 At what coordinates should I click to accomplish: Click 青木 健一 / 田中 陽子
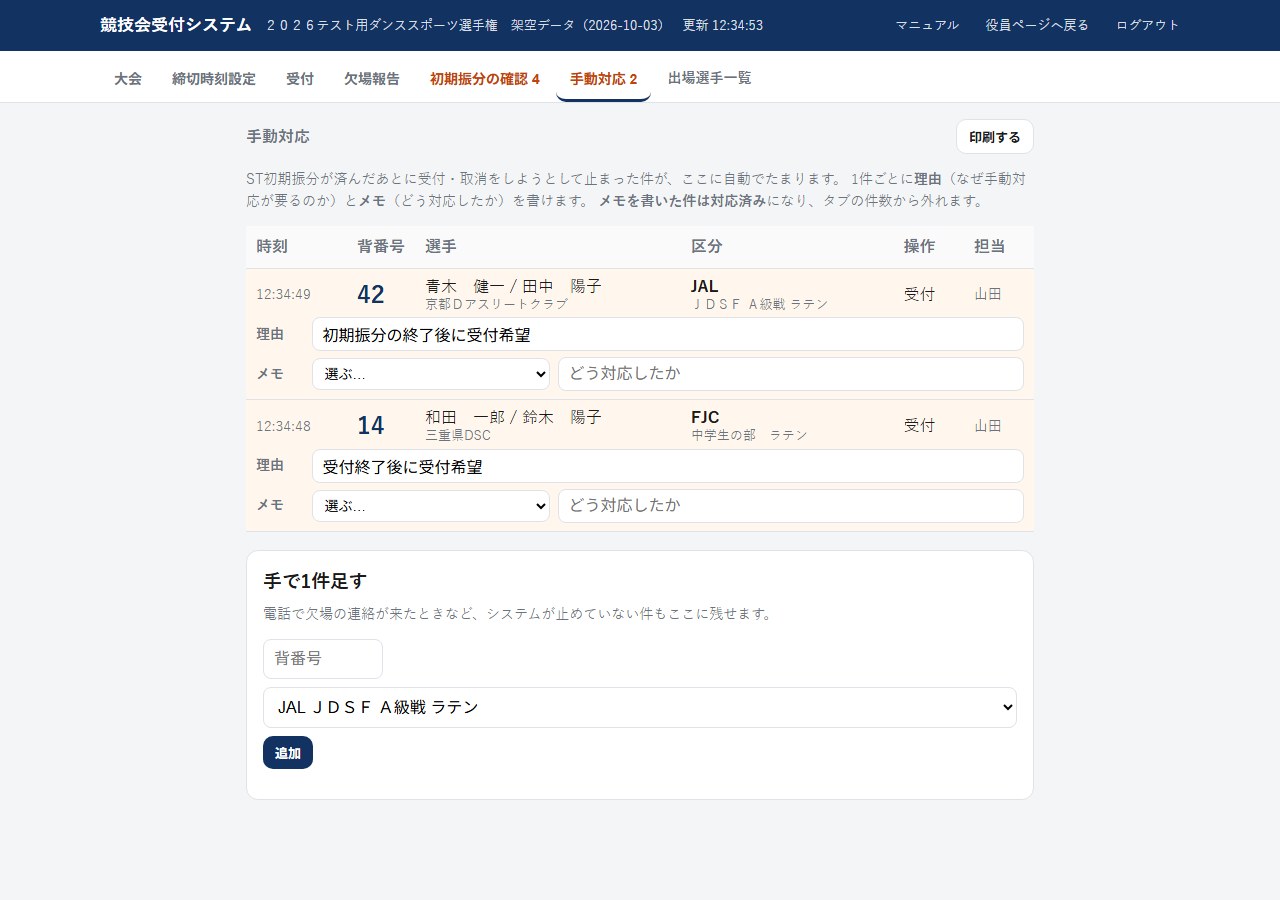tap(513, 286)
